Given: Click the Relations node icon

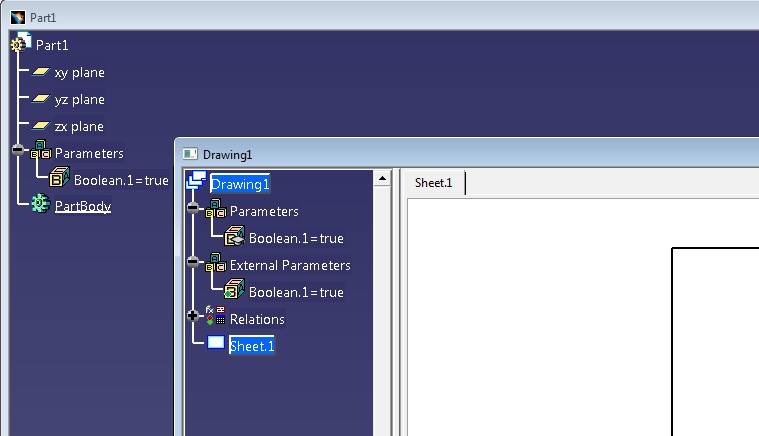Looking at the screenshot, I should point(215,315).
